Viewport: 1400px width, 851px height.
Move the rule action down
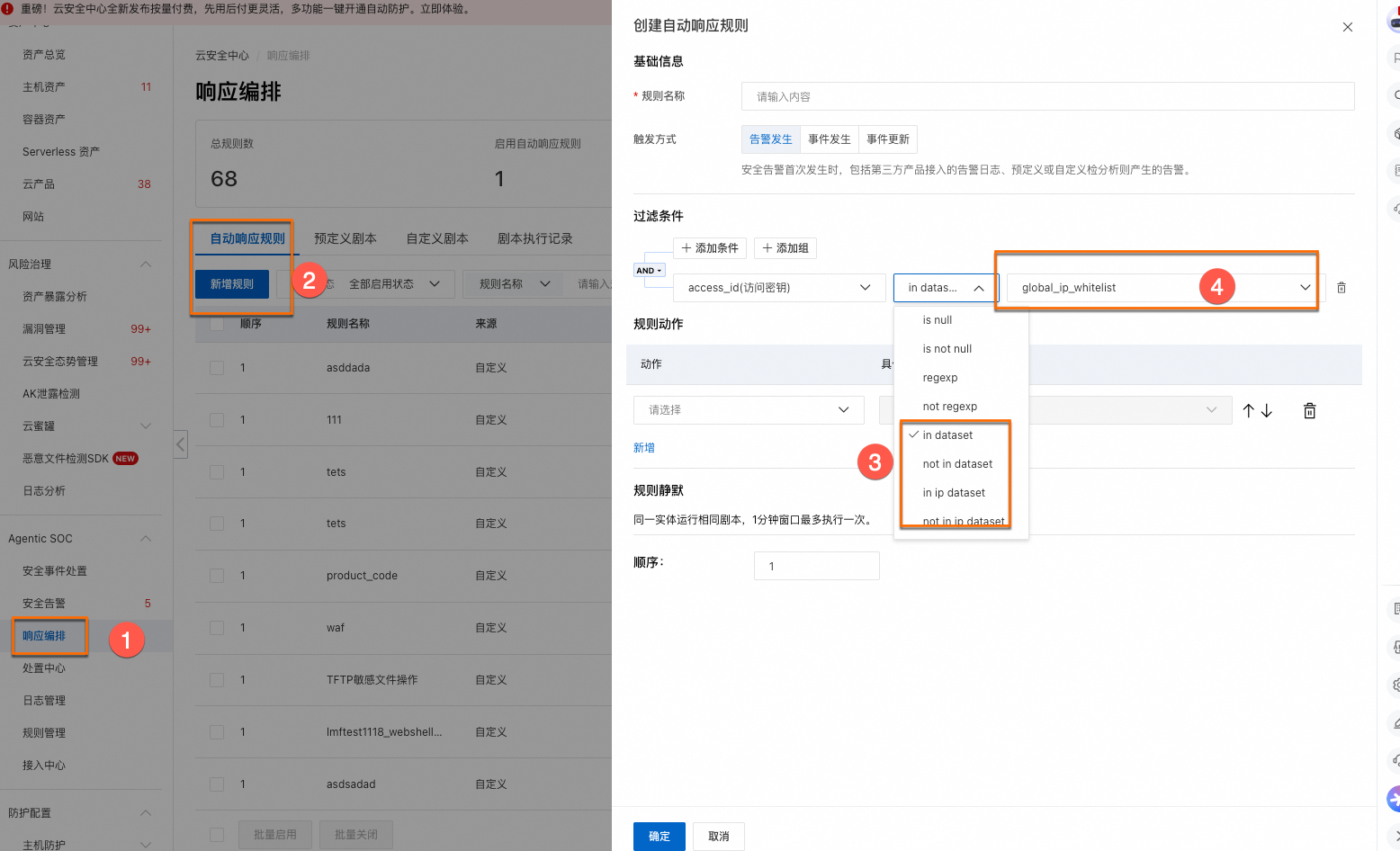point(1267,410)
